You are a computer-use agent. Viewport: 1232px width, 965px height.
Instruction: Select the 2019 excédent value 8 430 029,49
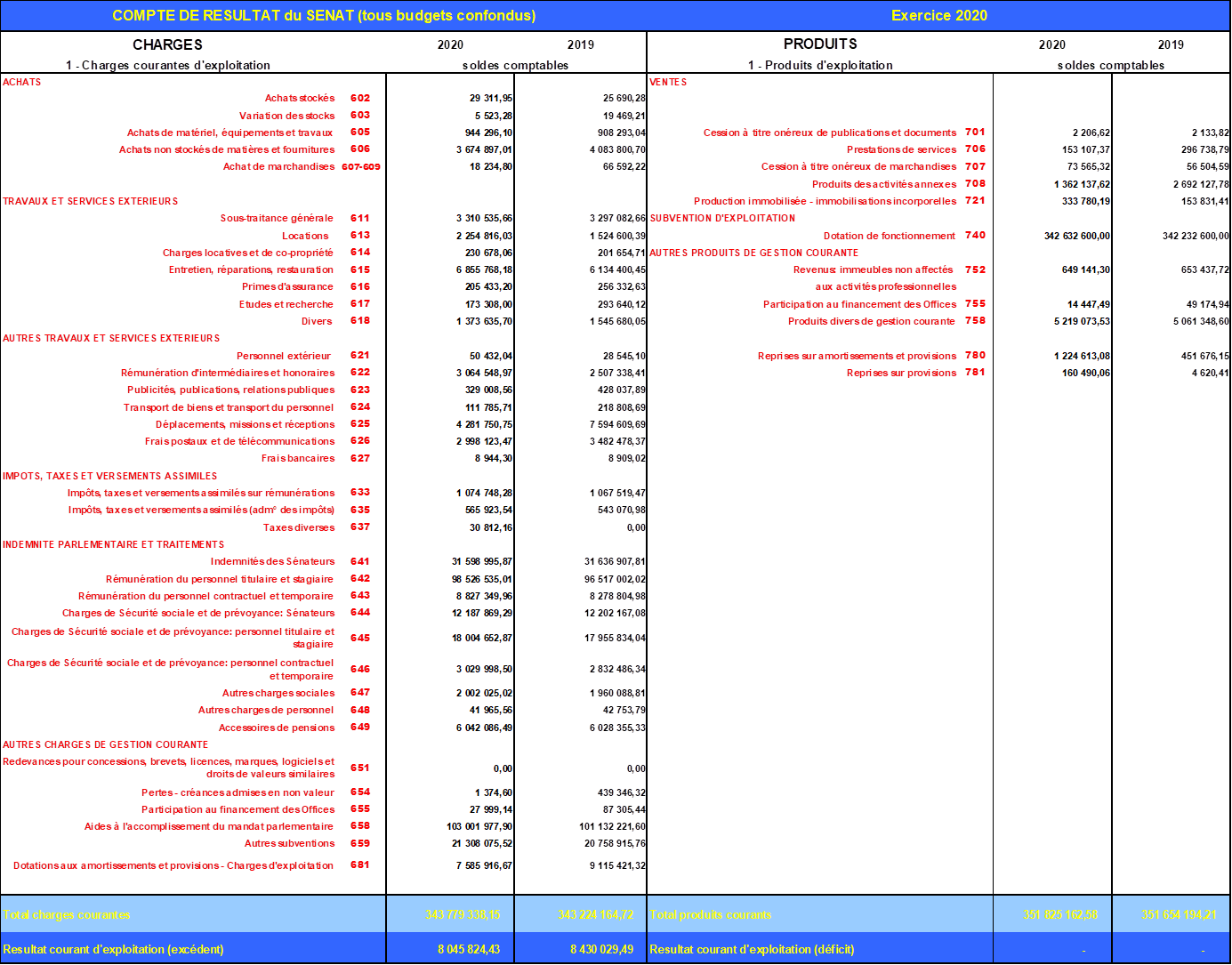(x=601, y=949)
